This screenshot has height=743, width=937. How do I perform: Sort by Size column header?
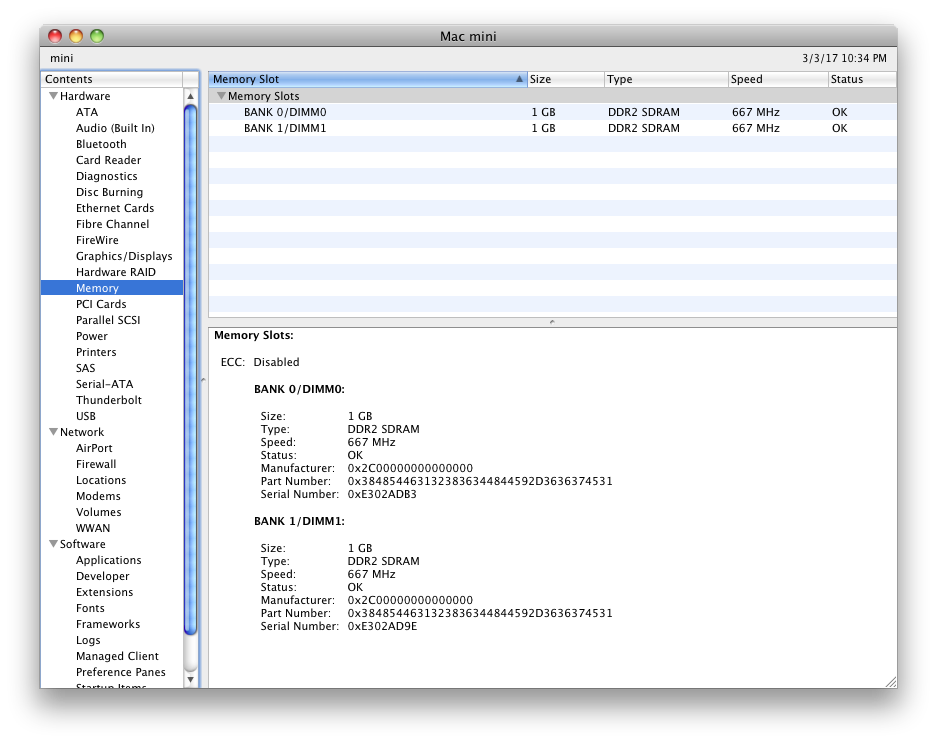coord(565,79)
